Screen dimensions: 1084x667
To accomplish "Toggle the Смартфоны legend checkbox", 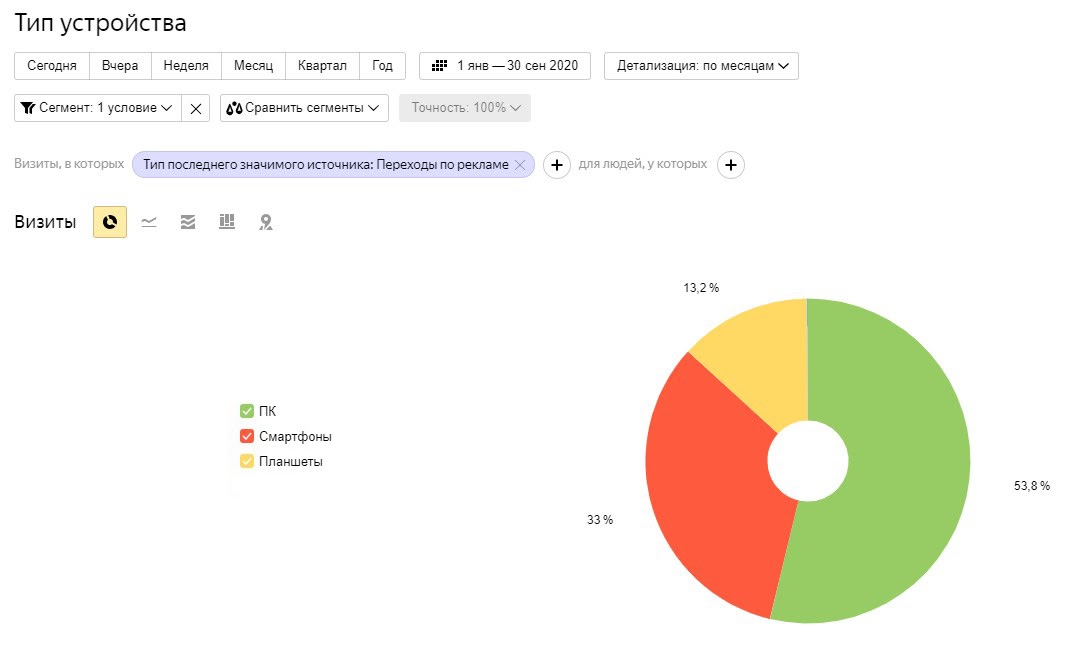I will 247,437.
